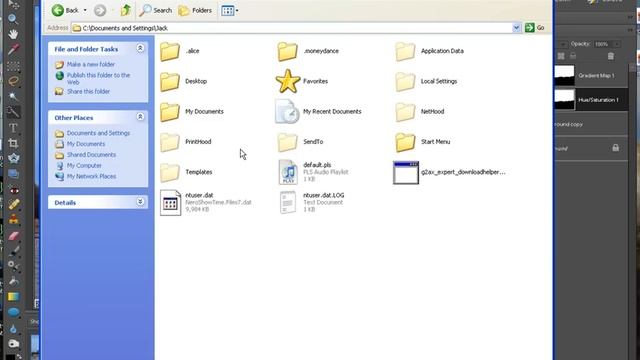Select the Horizontal Type tool
Screen dimensions: 640x360
(13, 128)
